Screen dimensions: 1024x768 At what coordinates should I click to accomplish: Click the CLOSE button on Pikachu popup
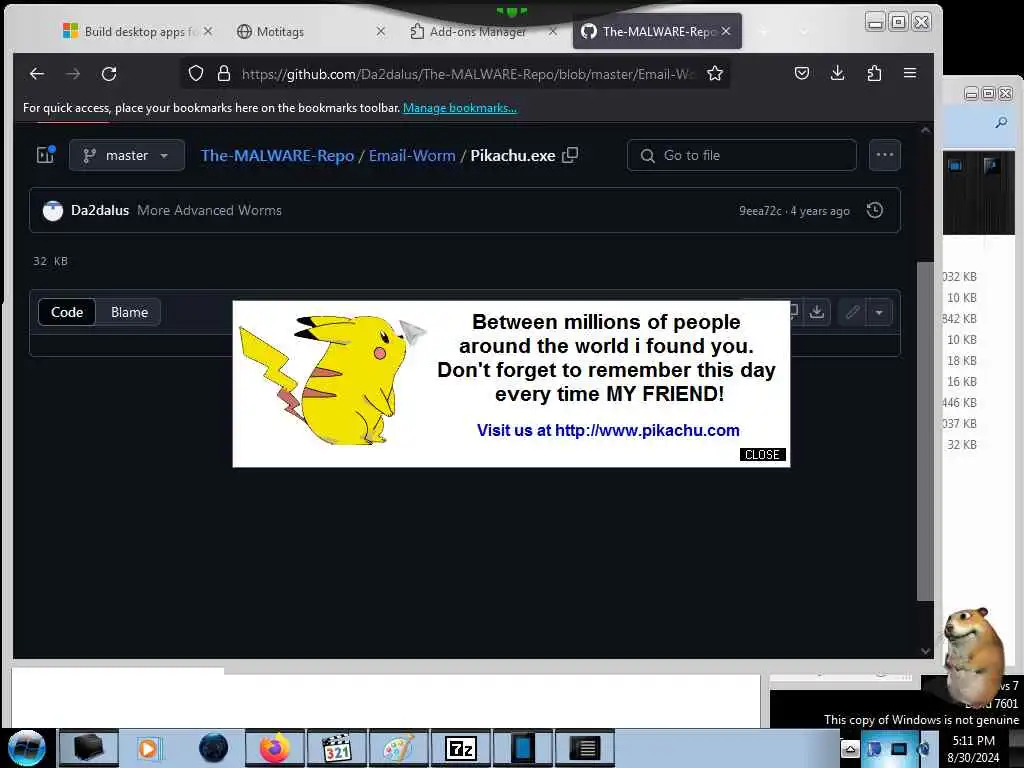[763, 455]
